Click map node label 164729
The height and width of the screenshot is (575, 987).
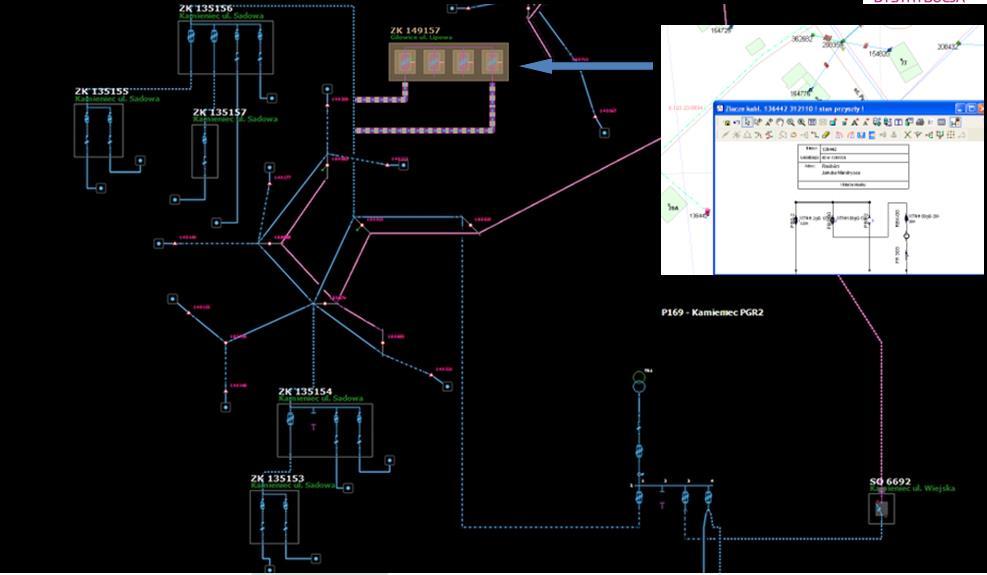(x=721, y=30)
